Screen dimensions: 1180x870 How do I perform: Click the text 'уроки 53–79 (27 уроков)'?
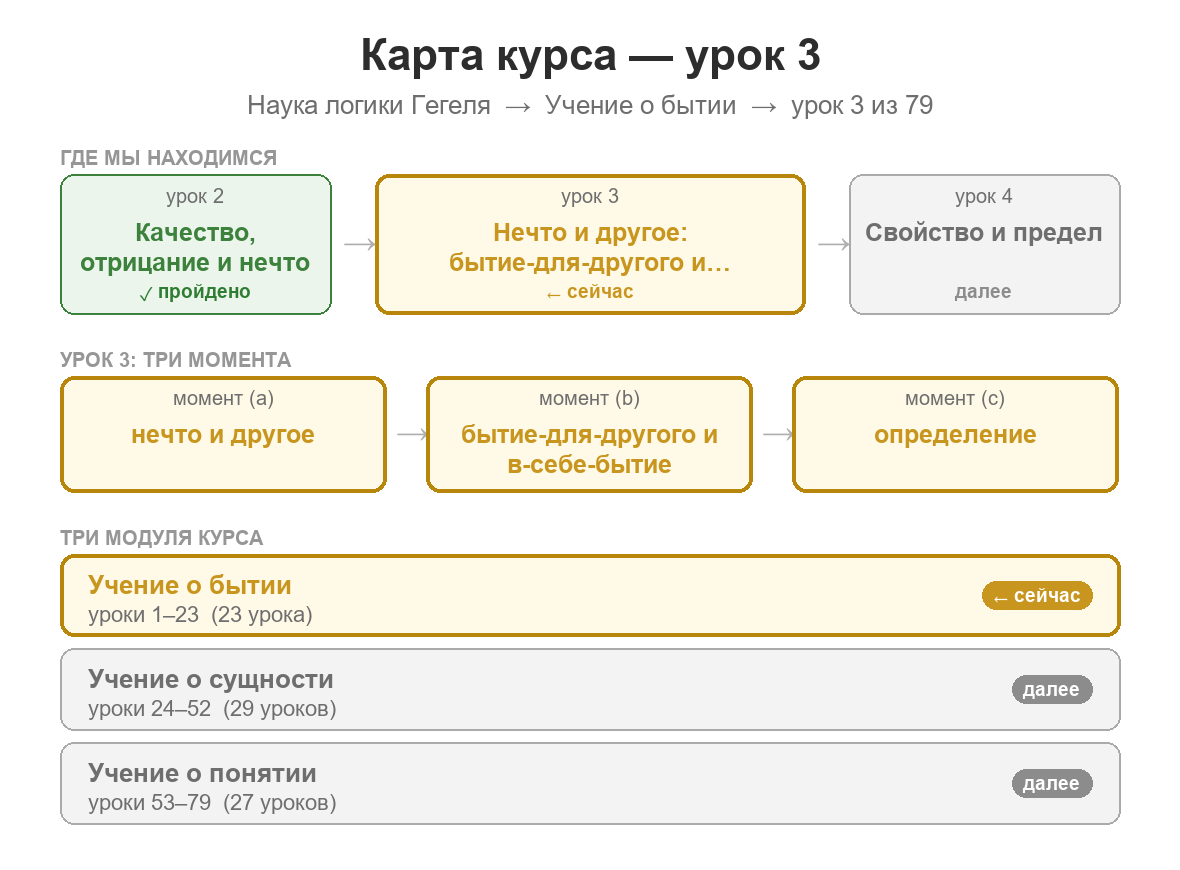click(212, 803)
